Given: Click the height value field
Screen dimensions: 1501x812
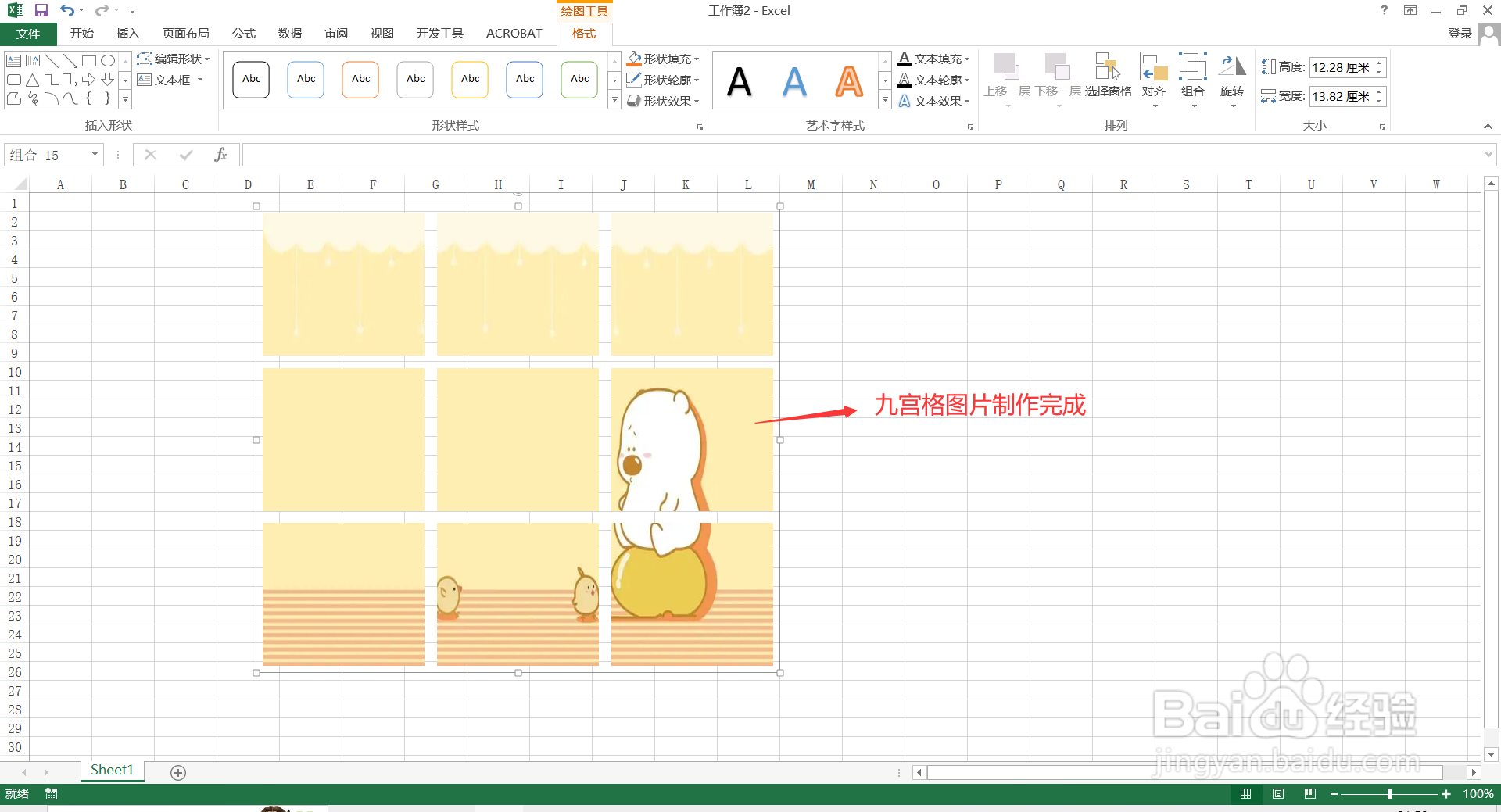Looking at the screenshot, I should [x=1342, y=67].
